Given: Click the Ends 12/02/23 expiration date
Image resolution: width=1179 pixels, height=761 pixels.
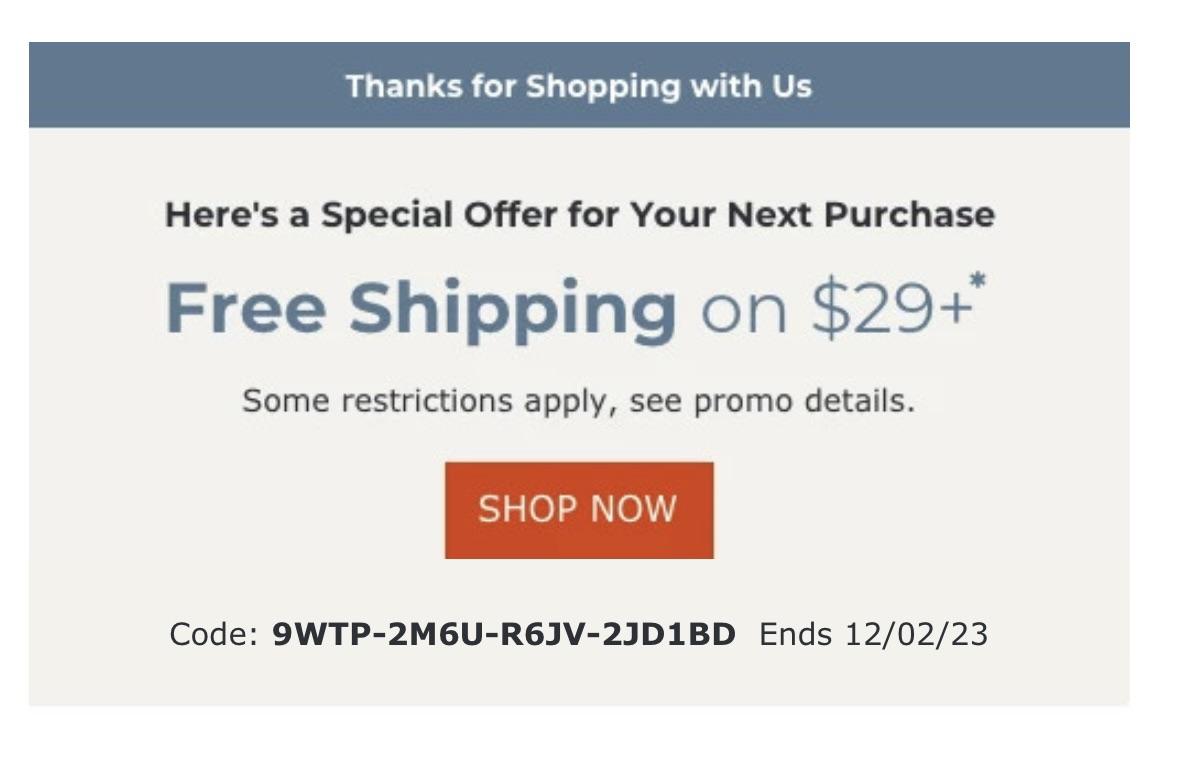Looking at the screenshot, I should (x=875, y=632).
